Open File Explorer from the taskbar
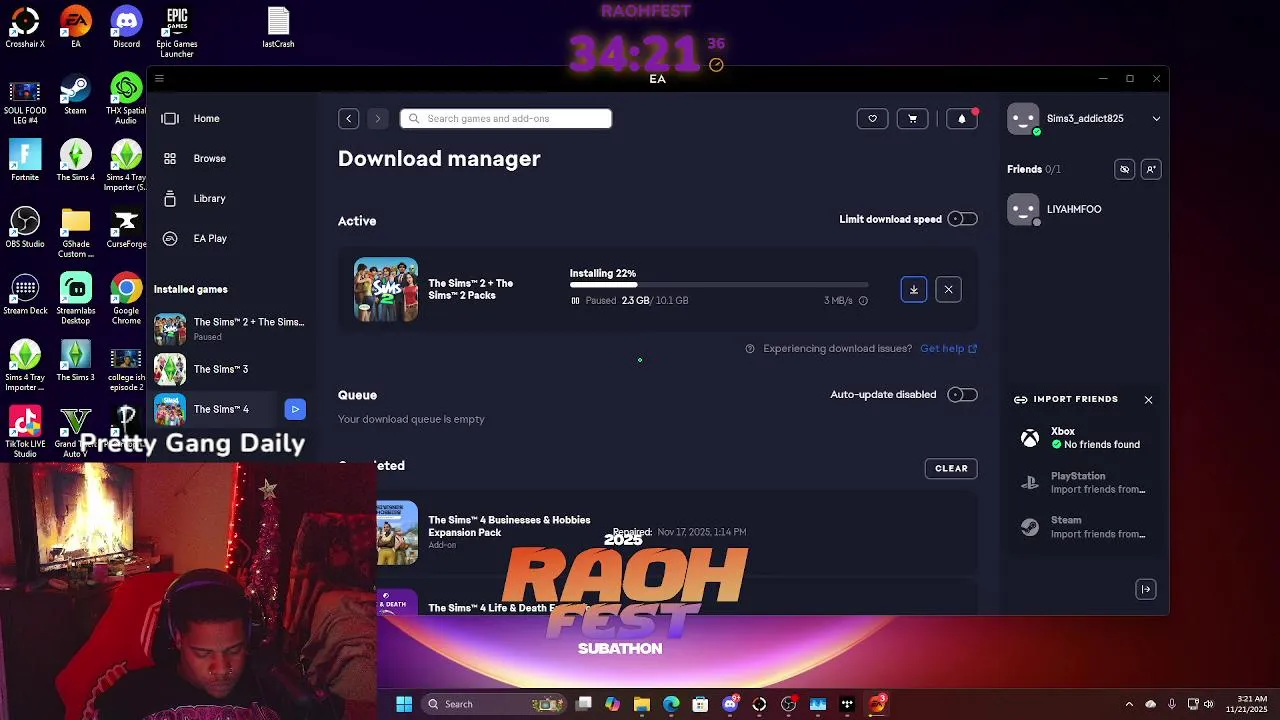Viewport: 1280px width, 720px height. tap(642, 704)
